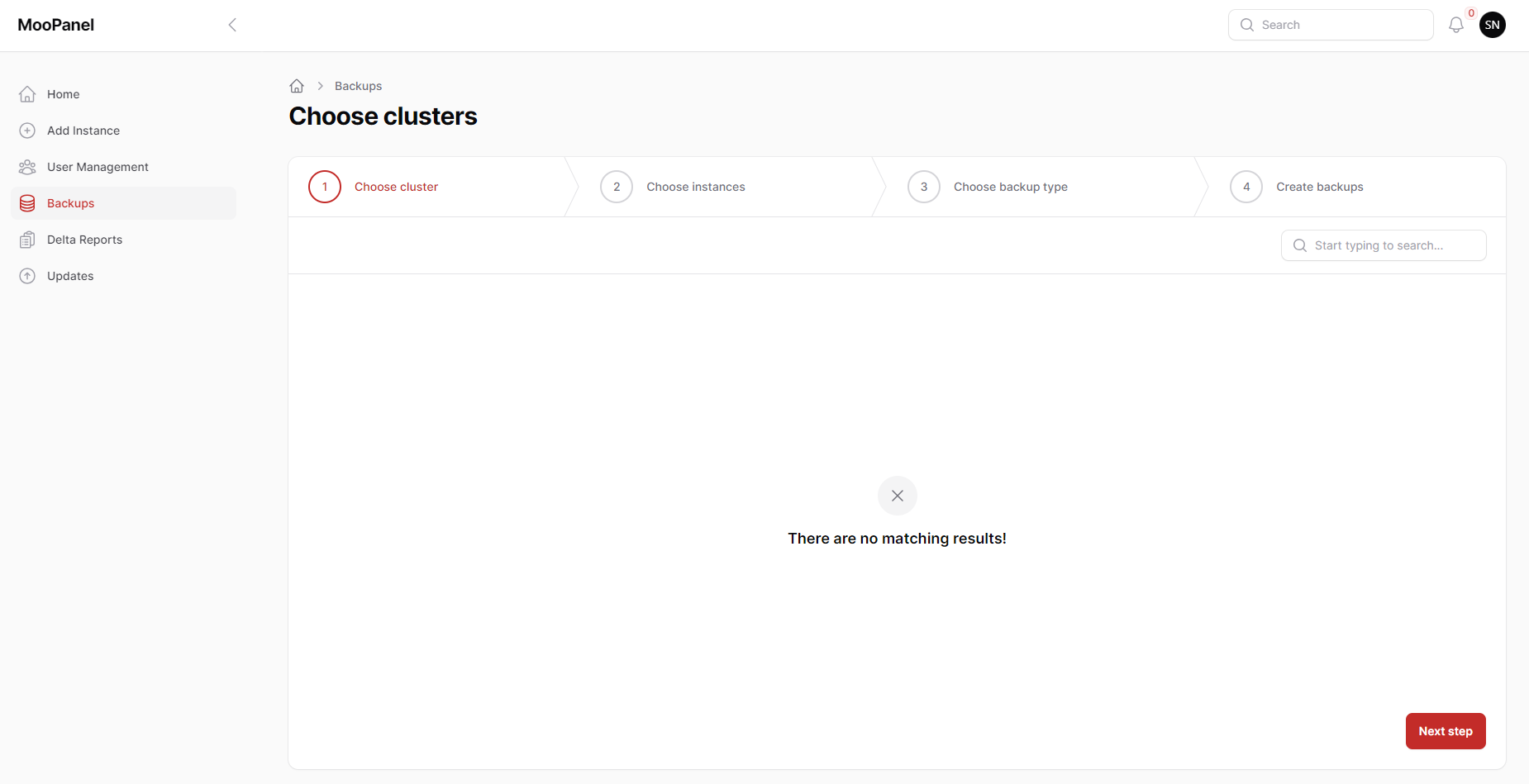
Task: Click the magnifier icon in top search
Action: [x=1247, y=25]
